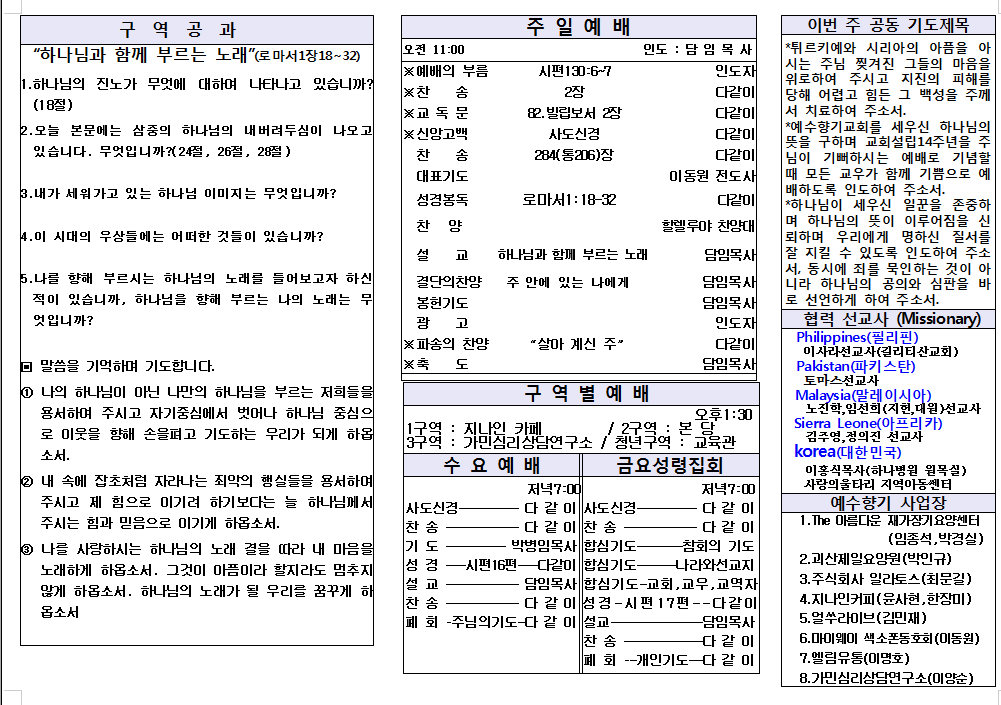Screen dimensions: 1001x705
Task: Click "3.주식회사 일라토스(최문길)" item
Action: click(885, 579)
